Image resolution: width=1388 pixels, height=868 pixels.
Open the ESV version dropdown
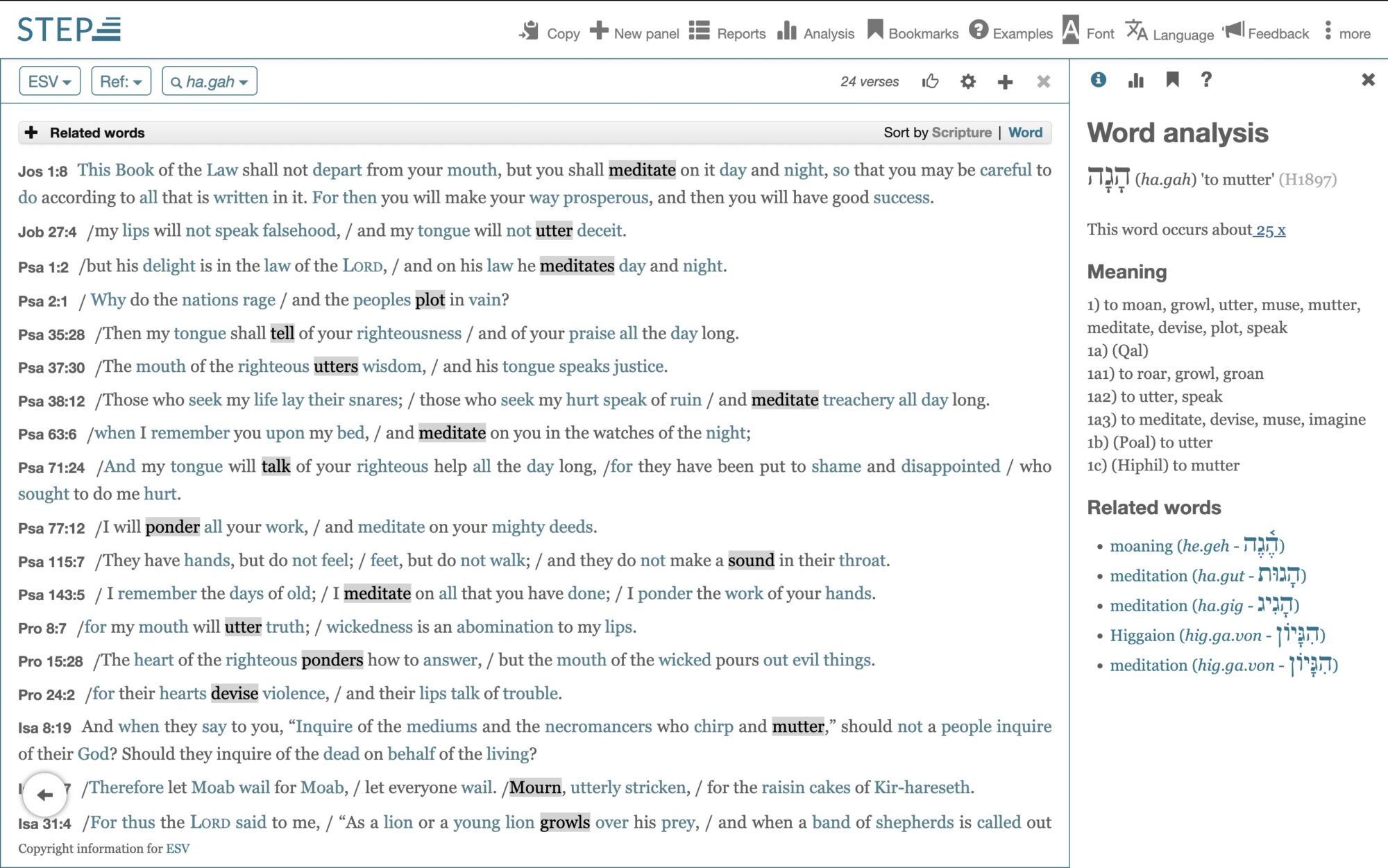49,80
